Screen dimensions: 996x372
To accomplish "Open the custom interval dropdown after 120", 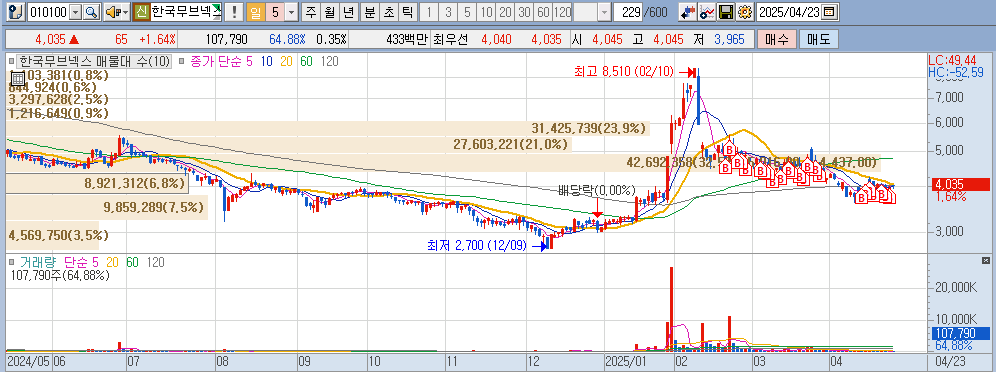I will pos(604,11).
